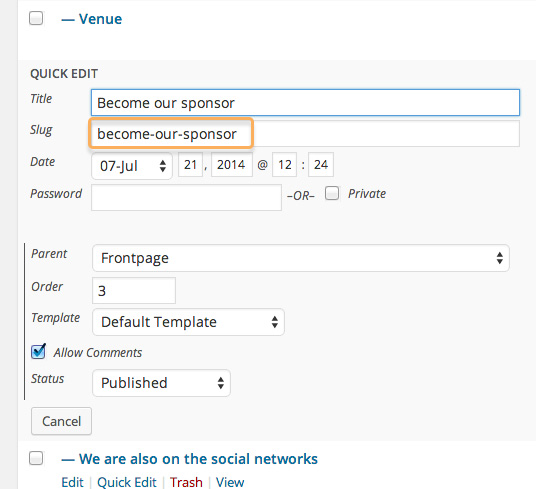
Task: Change the Published status dropdown
Action: pyautogui.click(x=161, y=383)
